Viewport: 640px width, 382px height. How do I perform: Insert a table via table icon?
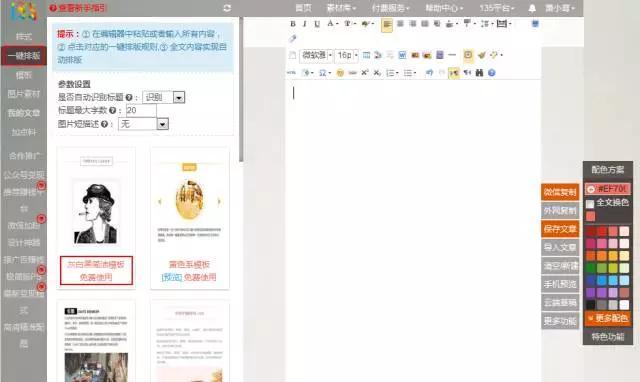pos(367,55)
